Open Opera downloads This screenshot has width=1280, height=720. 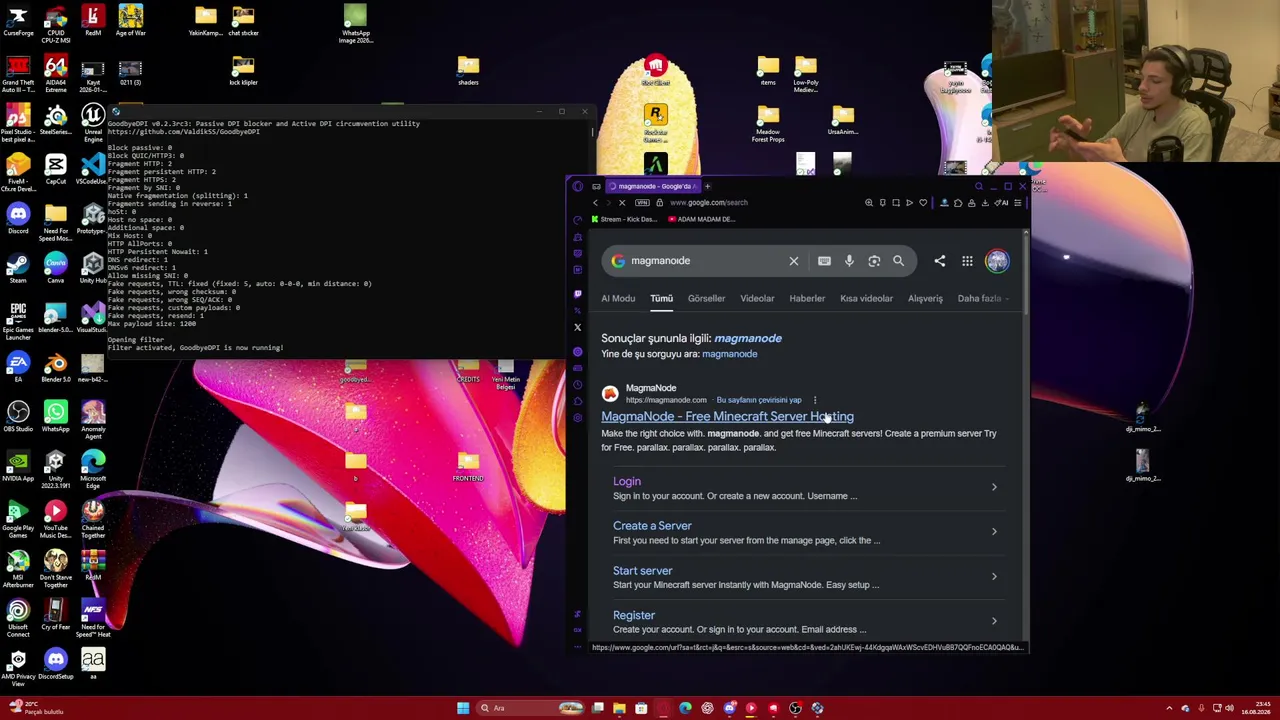[985, 203]
